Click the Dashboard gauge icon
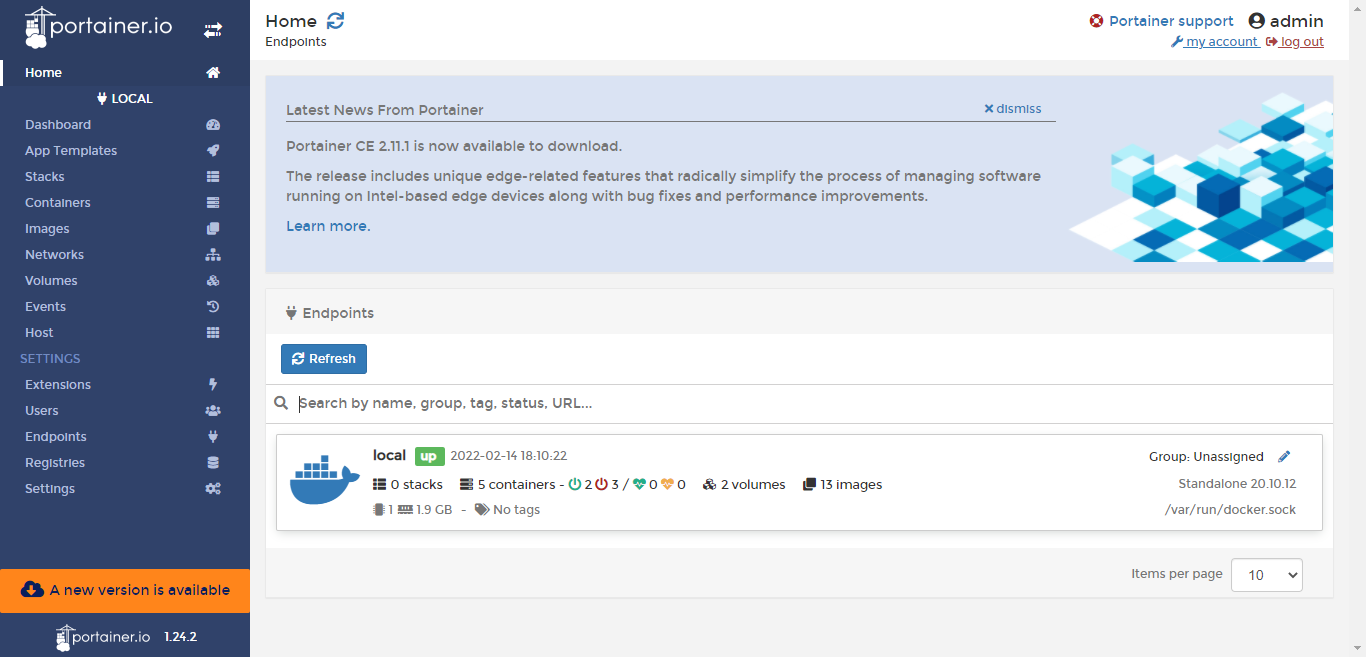This screenshot has width=1366, height=657. click(213, 125)
